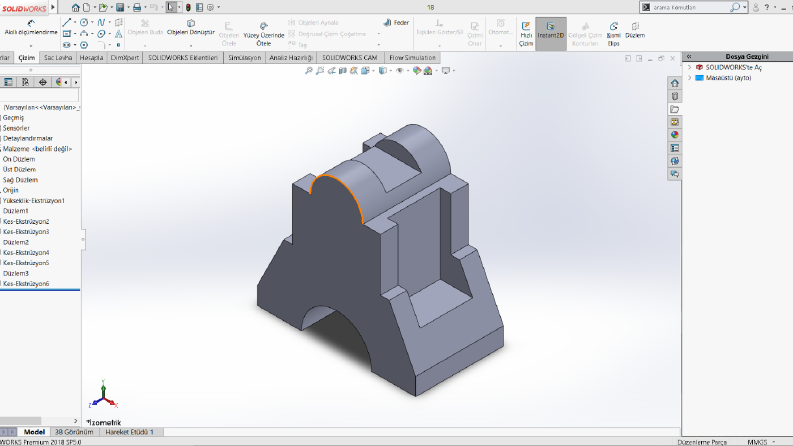
Task: Switch to SOLIDWORKS CAM tab
Action: [x=349, y=58]
